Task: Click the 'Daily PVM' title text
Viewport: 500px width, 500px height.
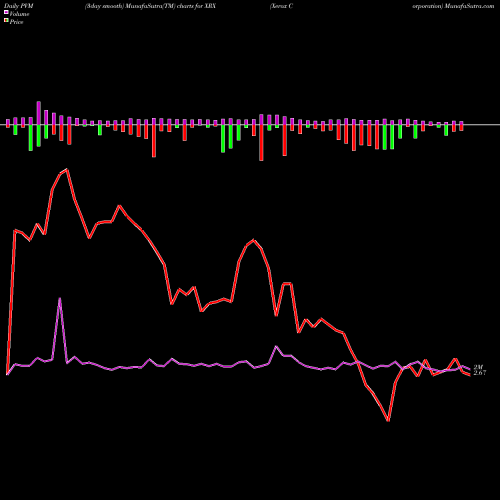Action: pos(19,6)
